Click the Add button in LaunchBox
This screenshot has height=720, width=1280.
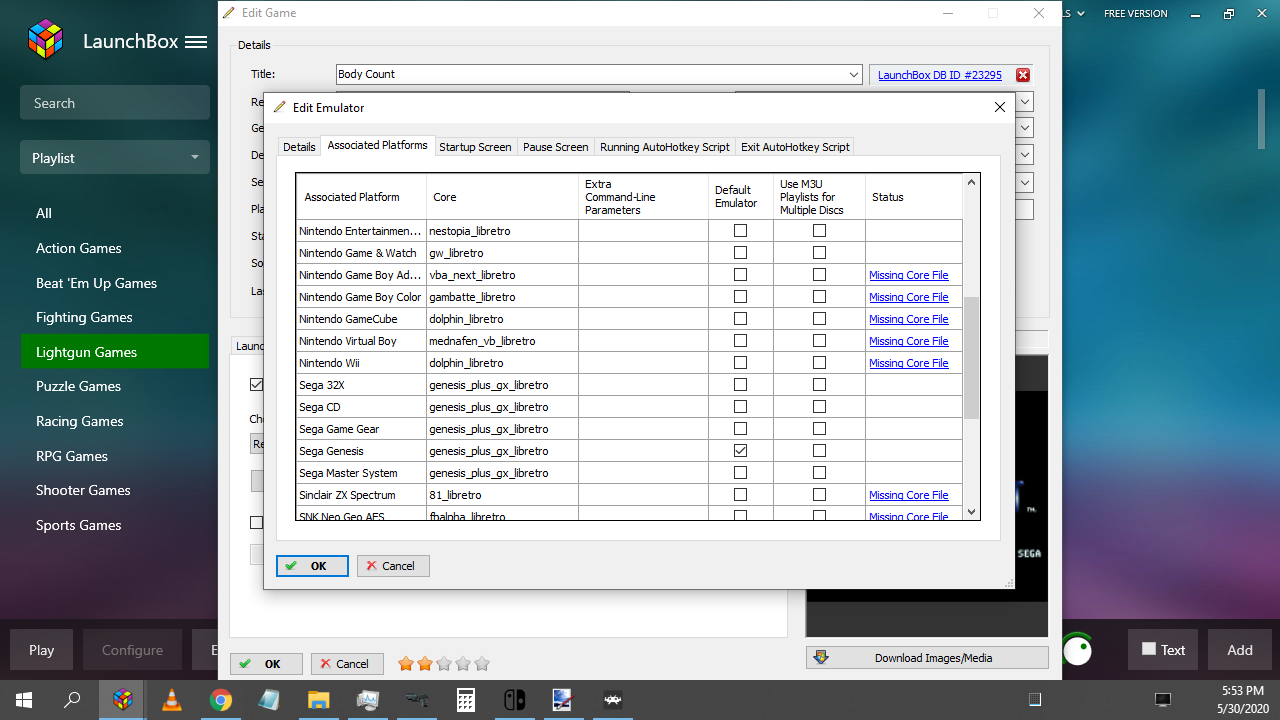click(1240, 650)
